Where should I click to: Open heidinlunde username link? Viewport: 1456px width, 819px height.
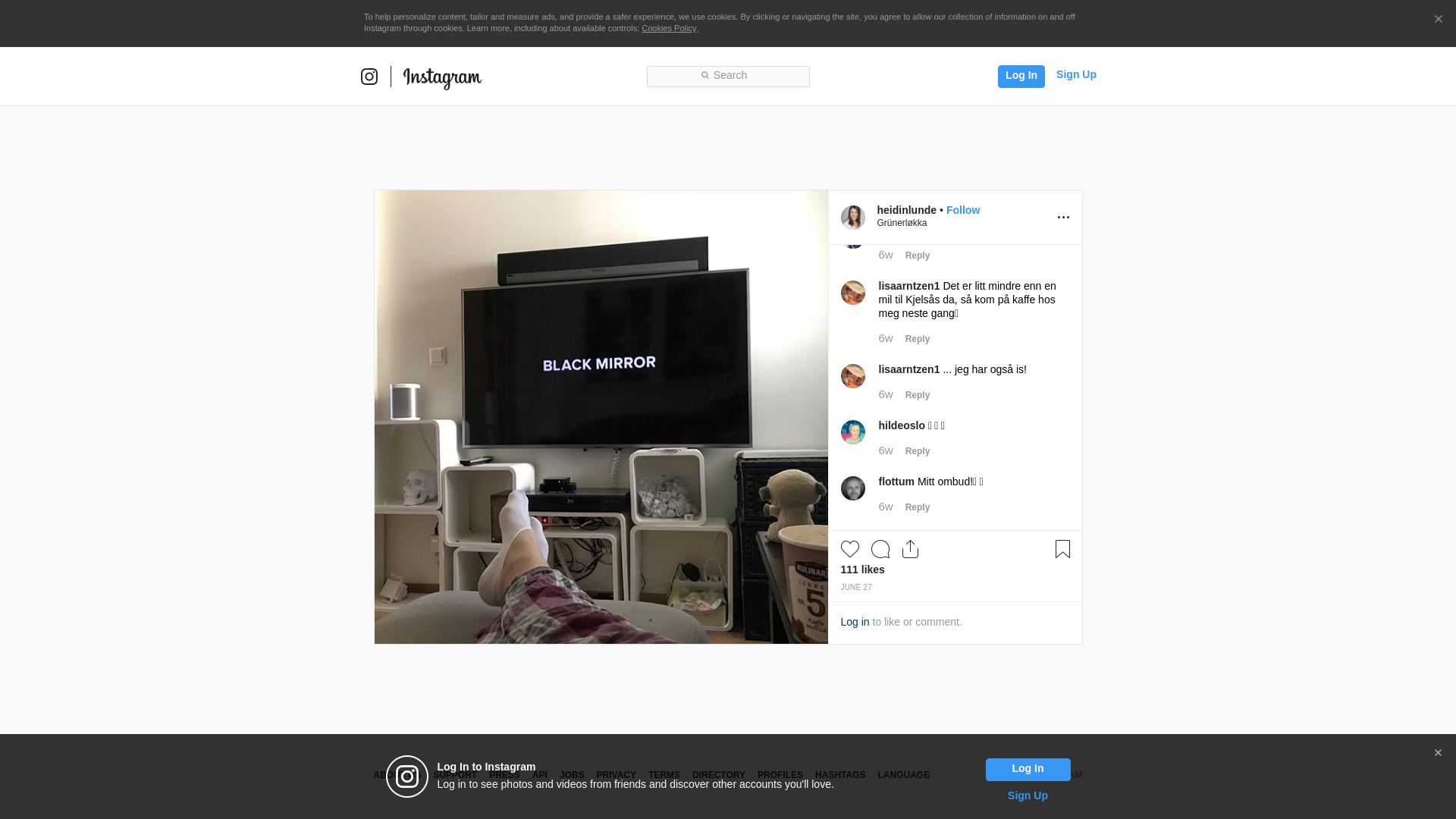click(906, 210)
